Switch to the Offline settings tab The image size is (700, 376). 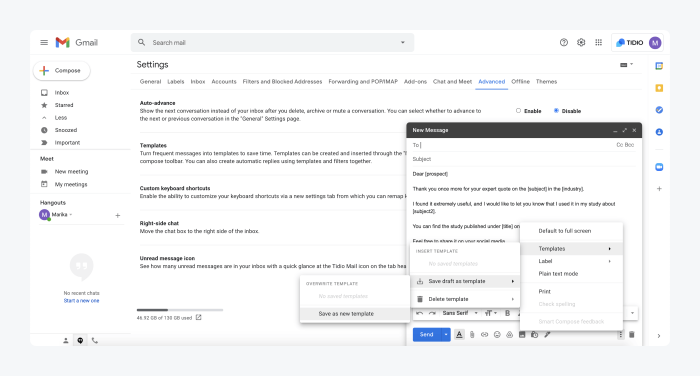coord(520,82)
